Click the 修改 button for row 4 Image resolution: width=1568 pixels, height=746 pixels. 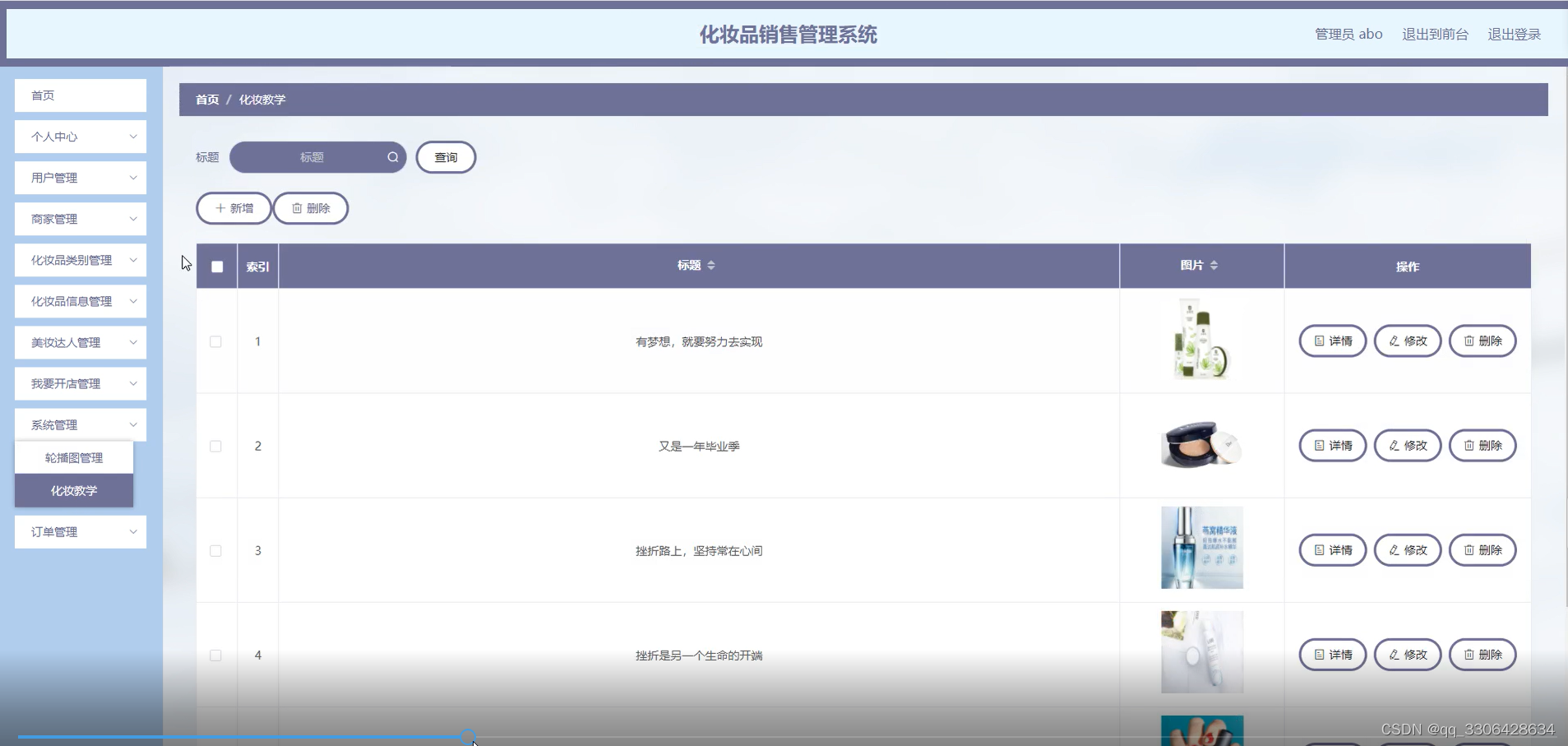click(1408, 654)
